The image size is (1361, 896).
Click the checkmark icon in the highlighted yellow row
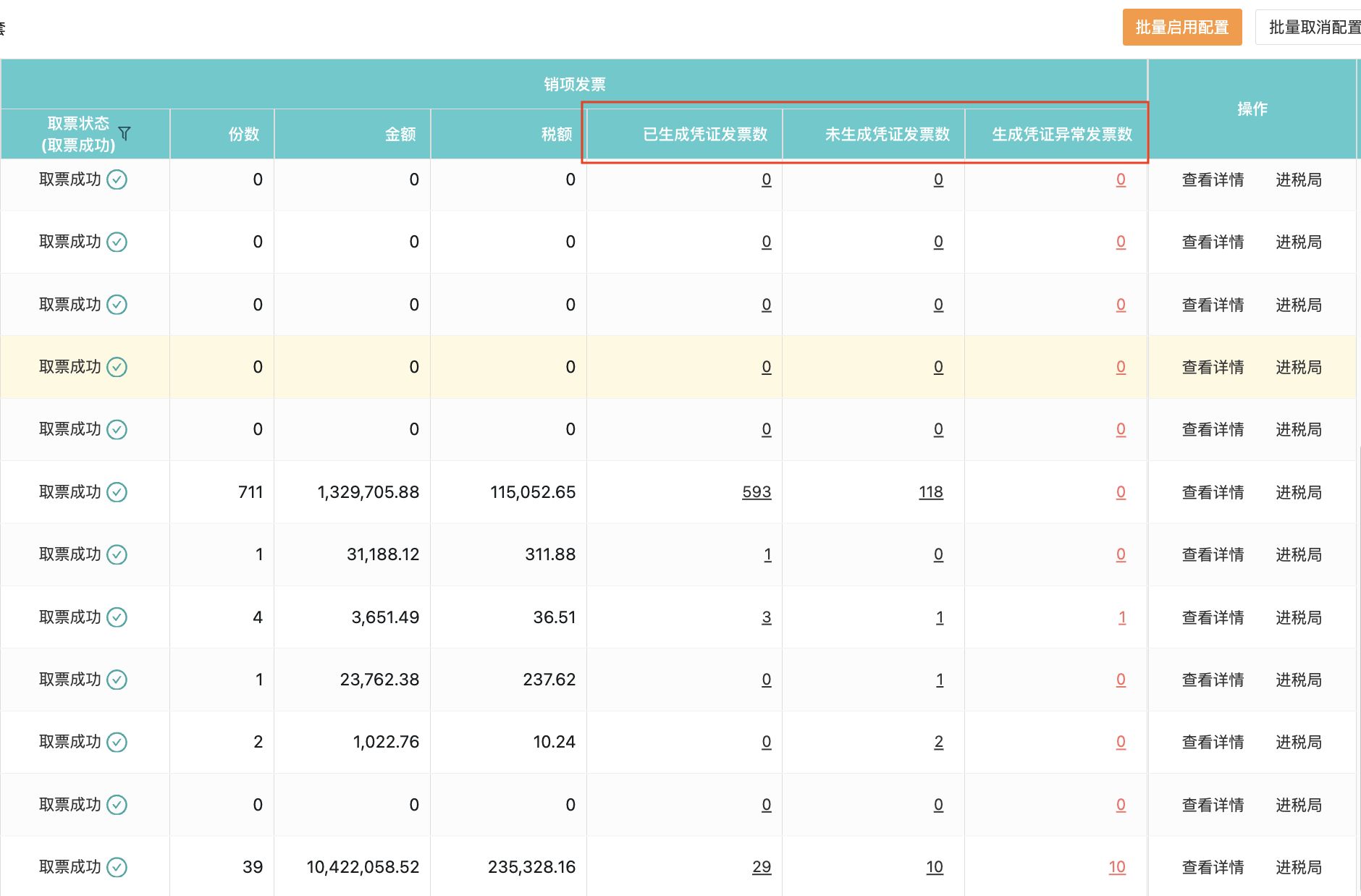pyautogui.click(x=117, y=367)
